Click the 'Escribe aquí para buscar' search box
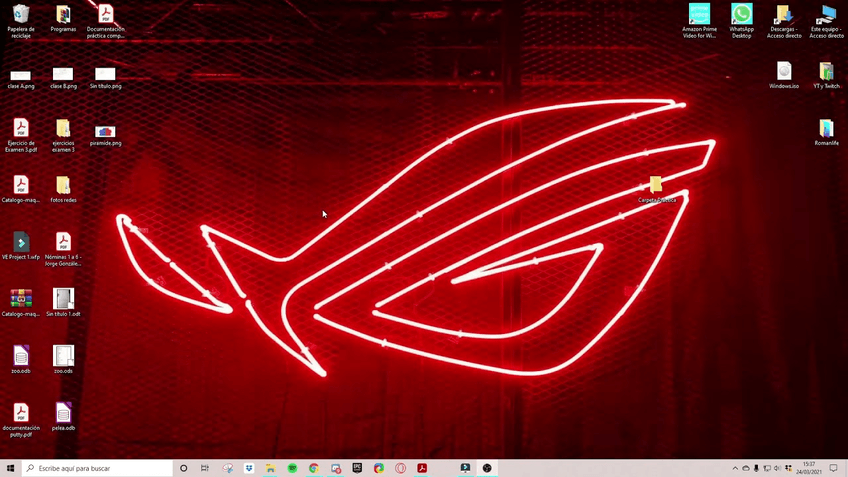The image size is (848, 477). pos(97,468)
